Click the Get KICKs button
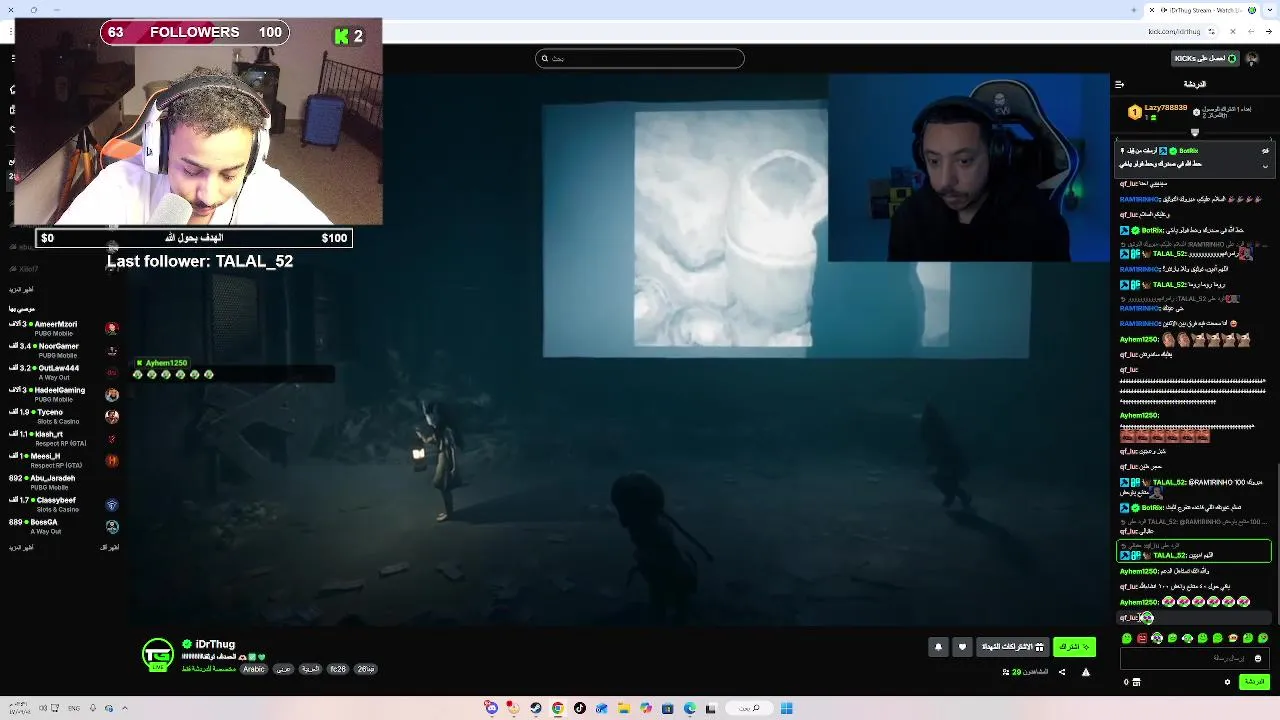 point(1205,58)
